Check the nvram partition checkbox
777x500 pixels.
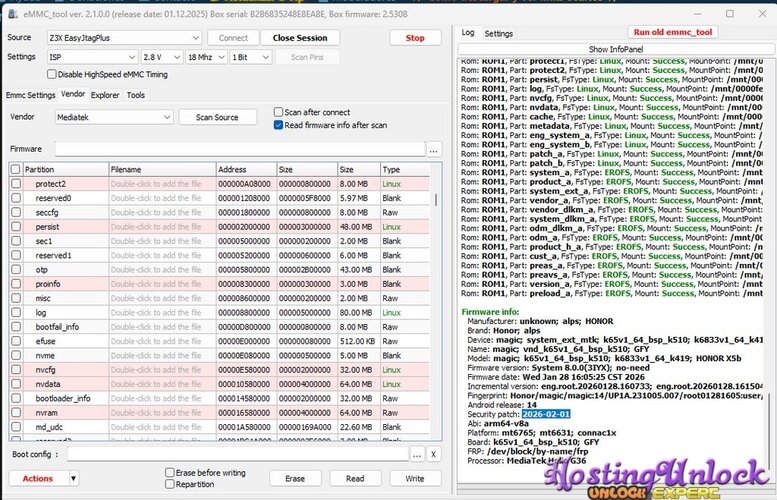click(16, 412)
